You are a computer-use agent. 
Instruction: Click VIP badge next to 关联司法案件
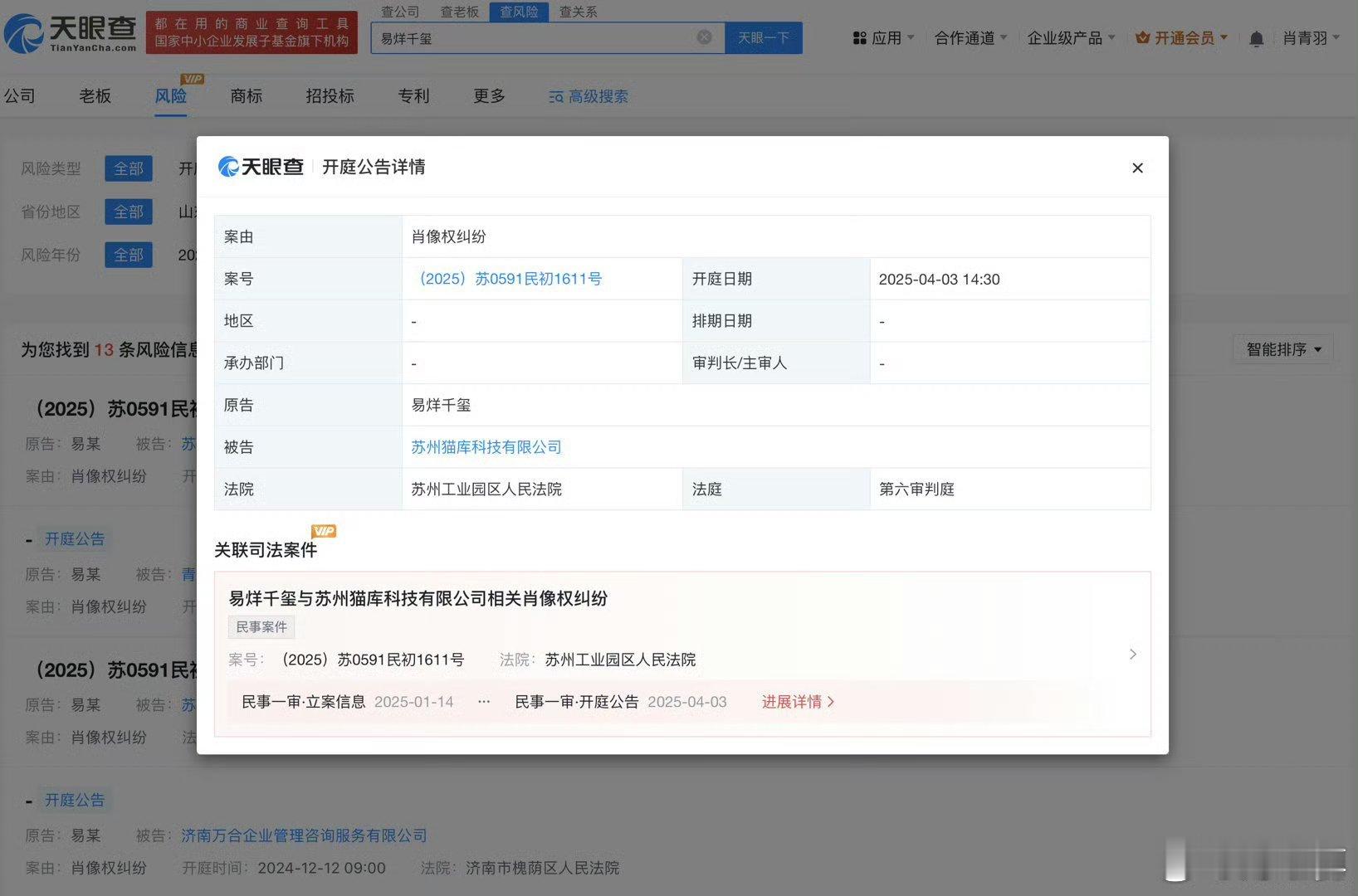click(x=324, y=531)
